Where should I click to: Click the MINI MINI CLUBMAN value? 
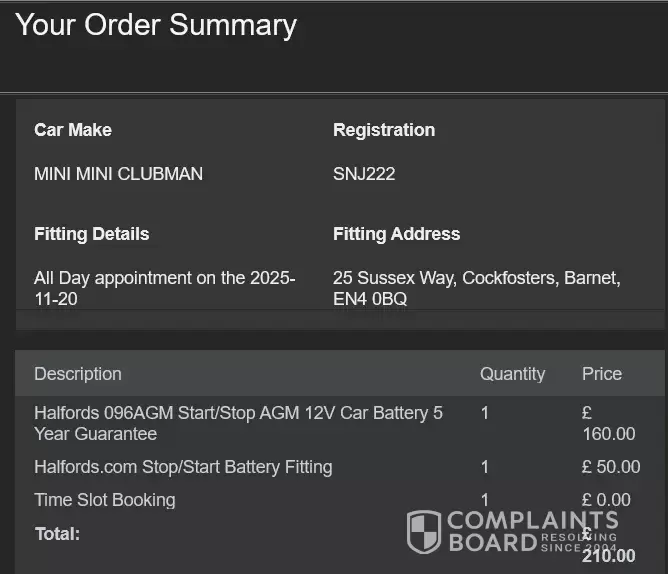coord(118,174)
